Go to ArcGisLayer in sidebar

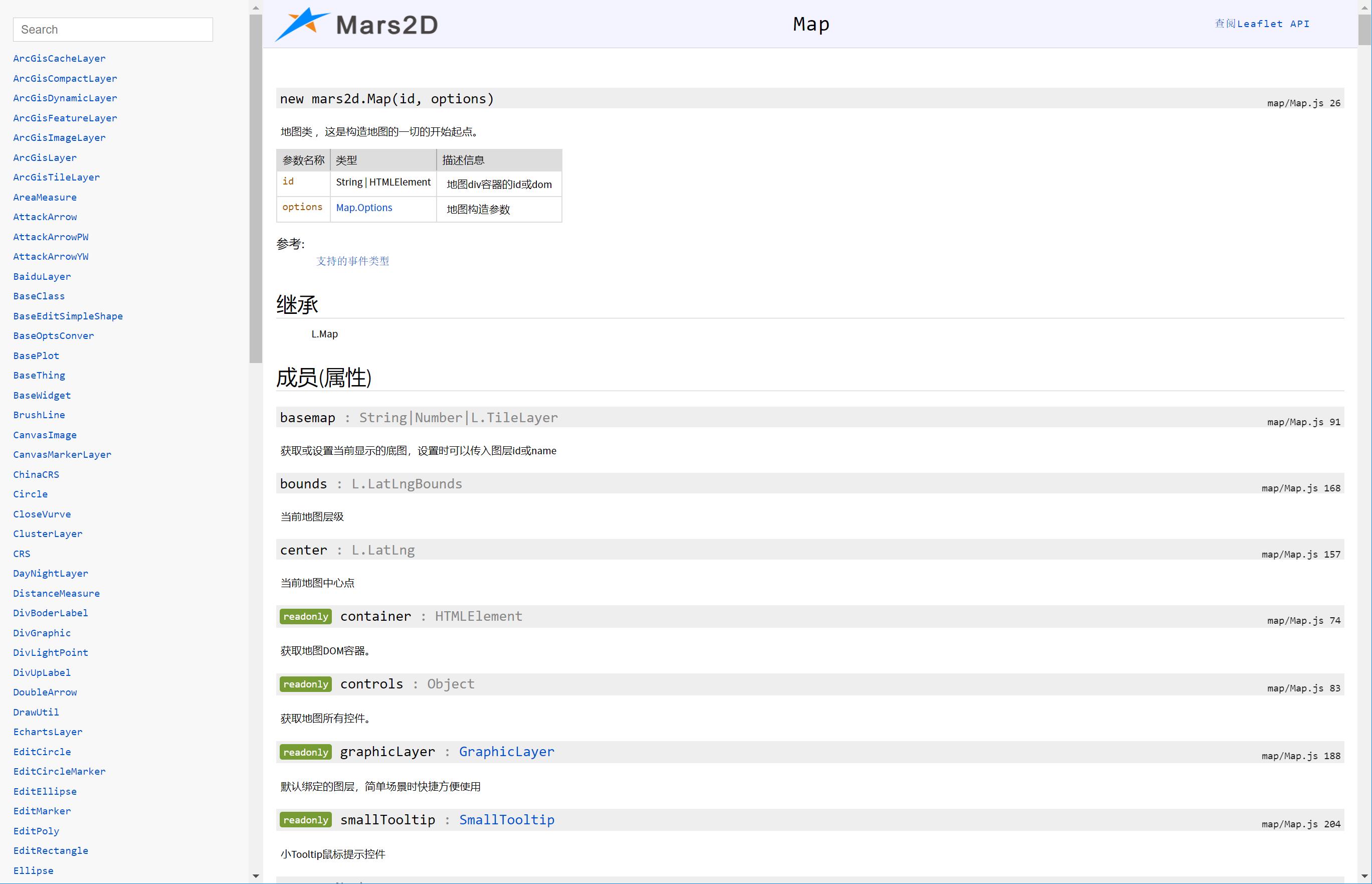click(45, 157)
